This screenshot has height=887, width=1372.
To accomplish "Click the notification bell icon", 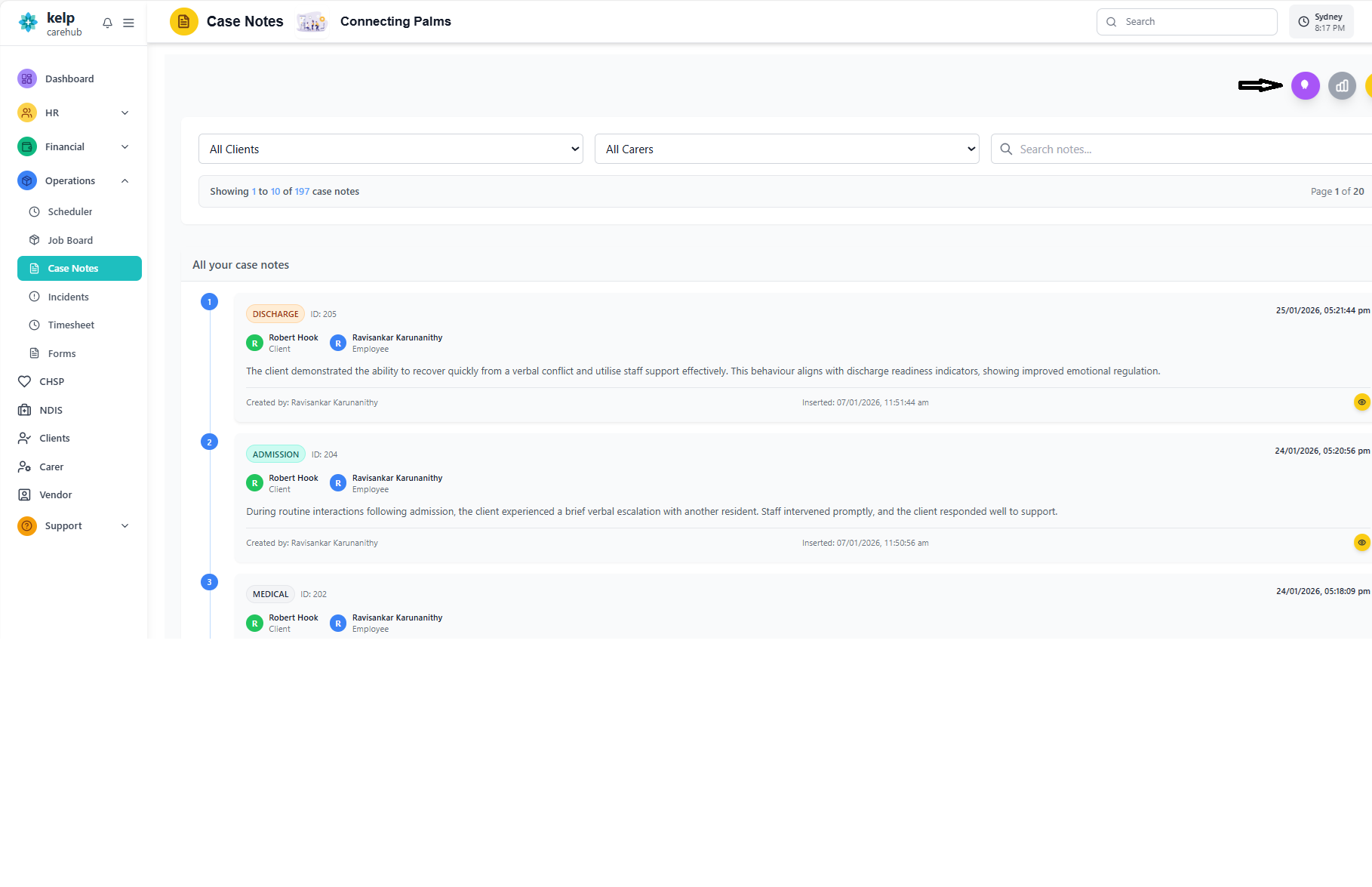I will coord(107,23).
